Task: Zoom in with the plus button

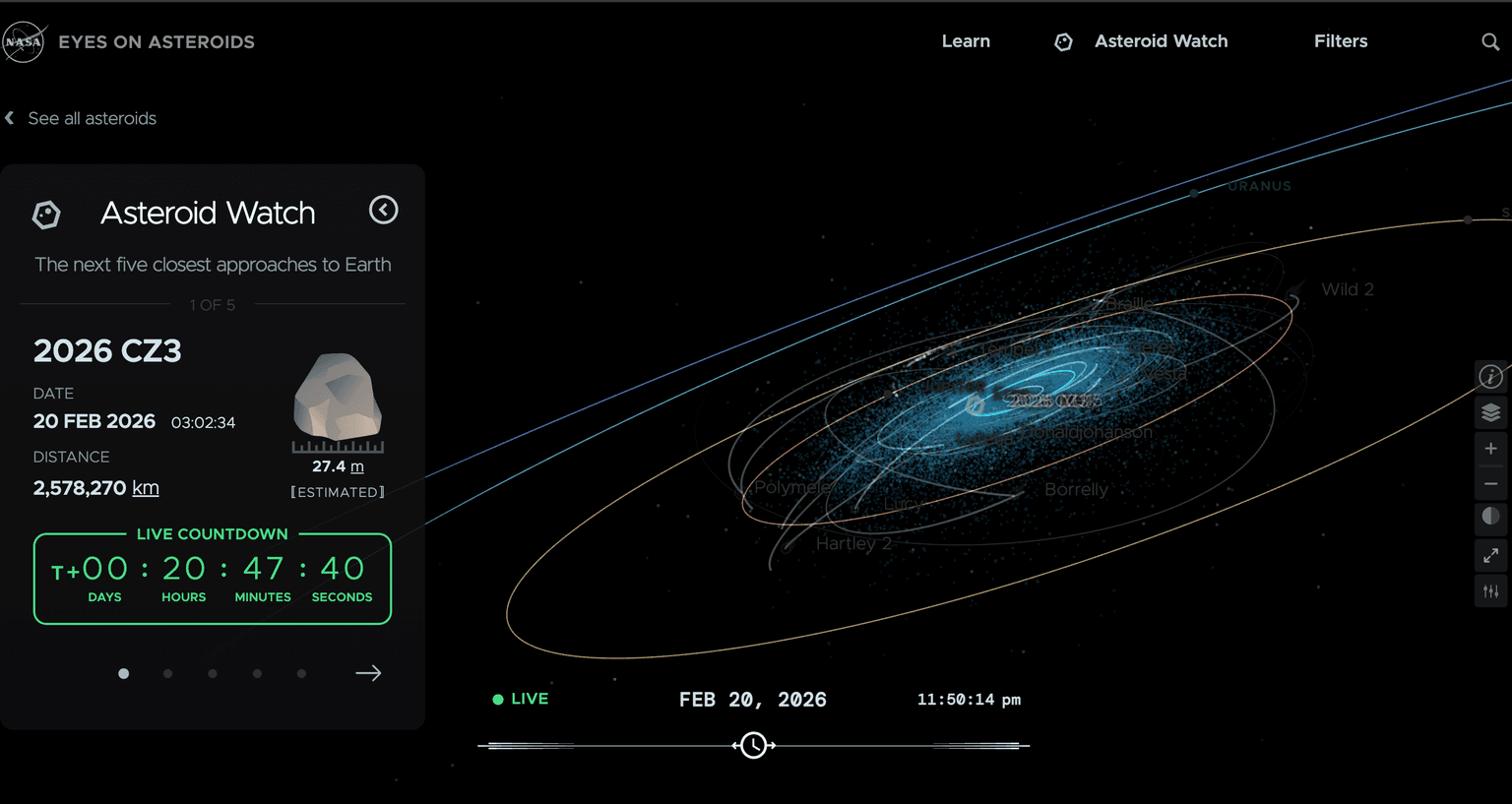Action: click(x=1490, y=448)
